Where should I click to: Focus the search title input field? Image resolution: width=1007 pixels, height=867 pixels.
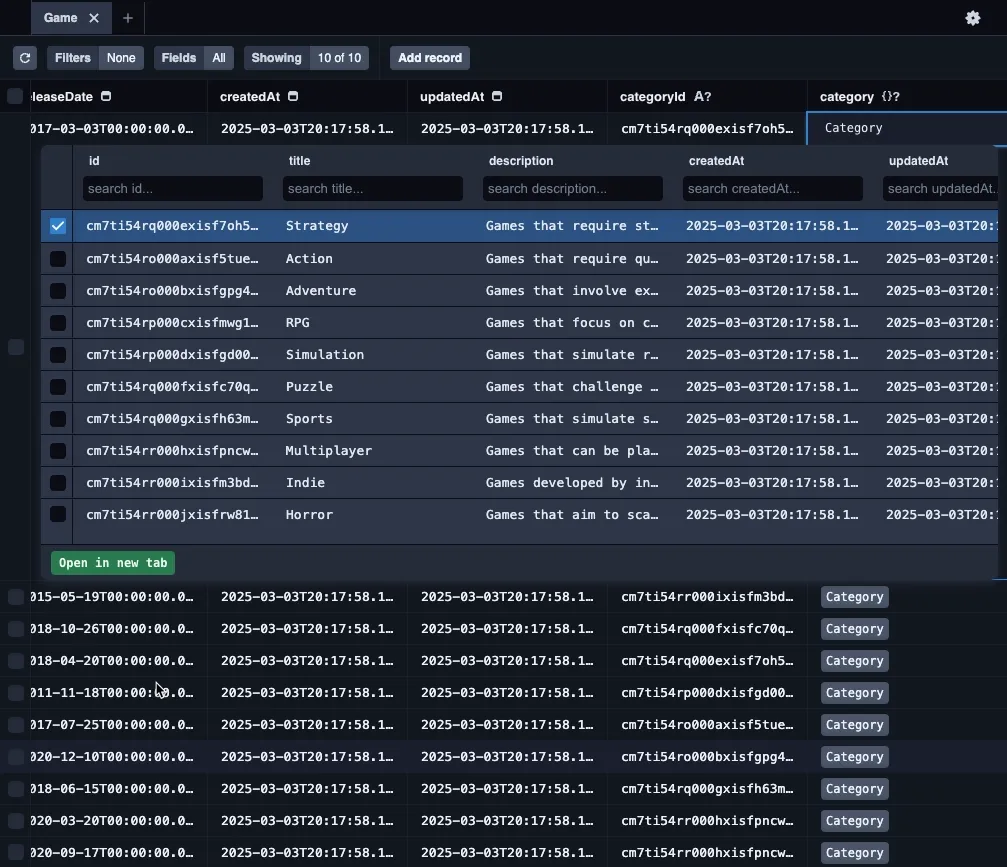click(372, 189)
